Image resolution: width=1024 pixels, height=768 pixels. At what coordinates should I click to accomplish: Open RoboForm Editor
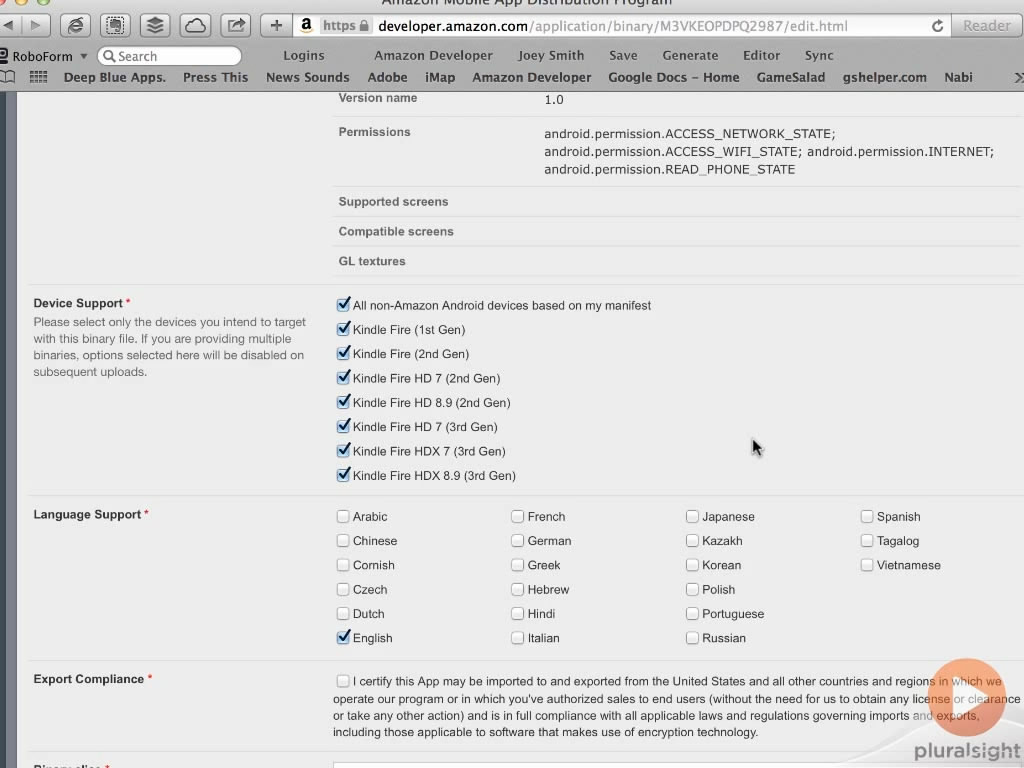[x=761, y=56]
